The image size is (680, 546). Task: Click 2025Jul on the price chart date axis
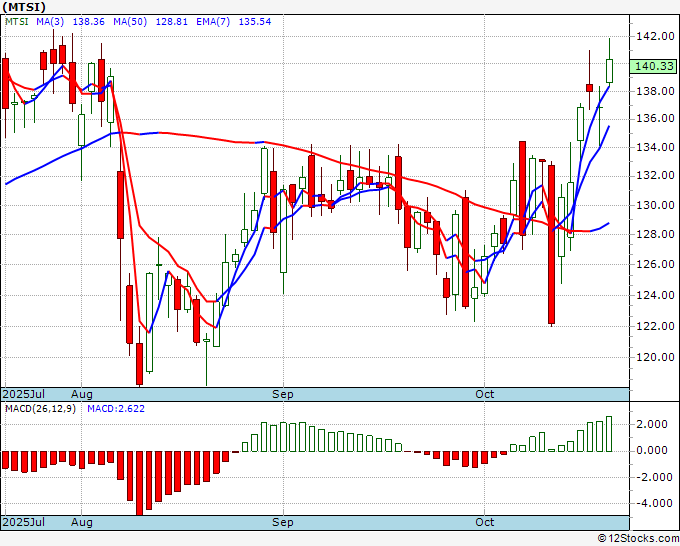[23, 394]
